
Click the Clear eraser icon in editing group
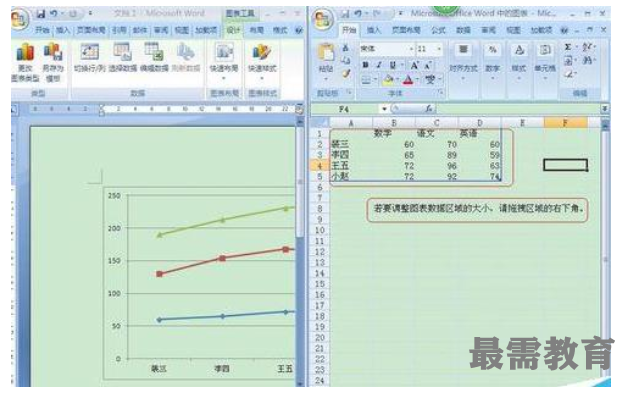coord(569,74)
